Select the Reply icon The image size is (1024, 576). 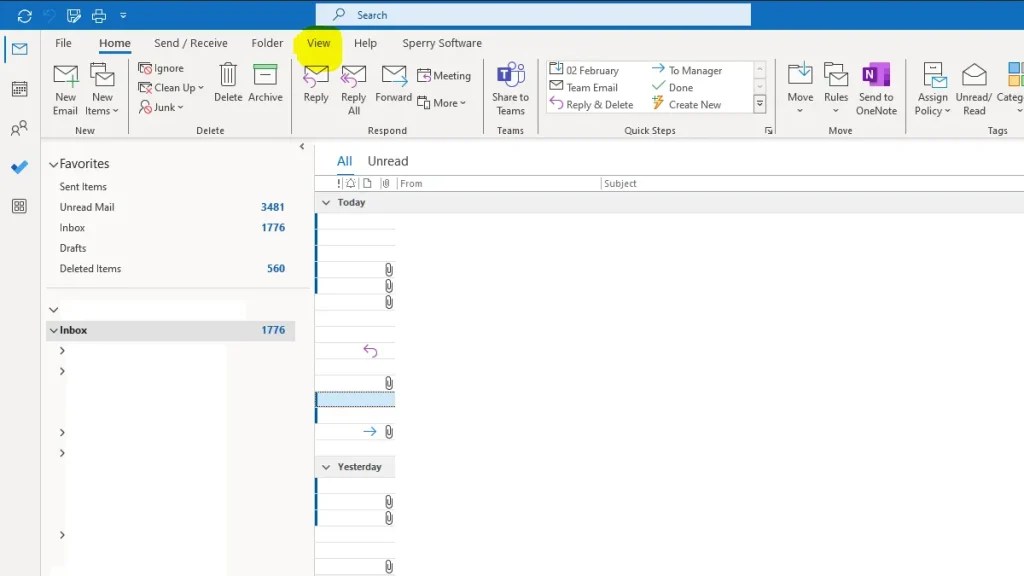[316, 85]
